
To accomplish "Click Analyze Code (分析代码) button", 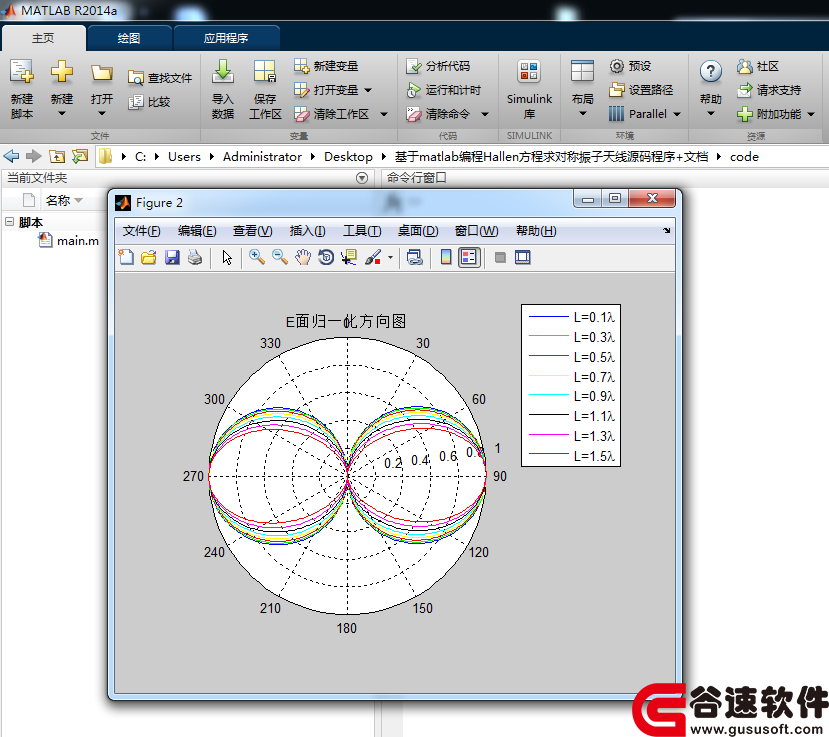I will (x=438, y=66).
